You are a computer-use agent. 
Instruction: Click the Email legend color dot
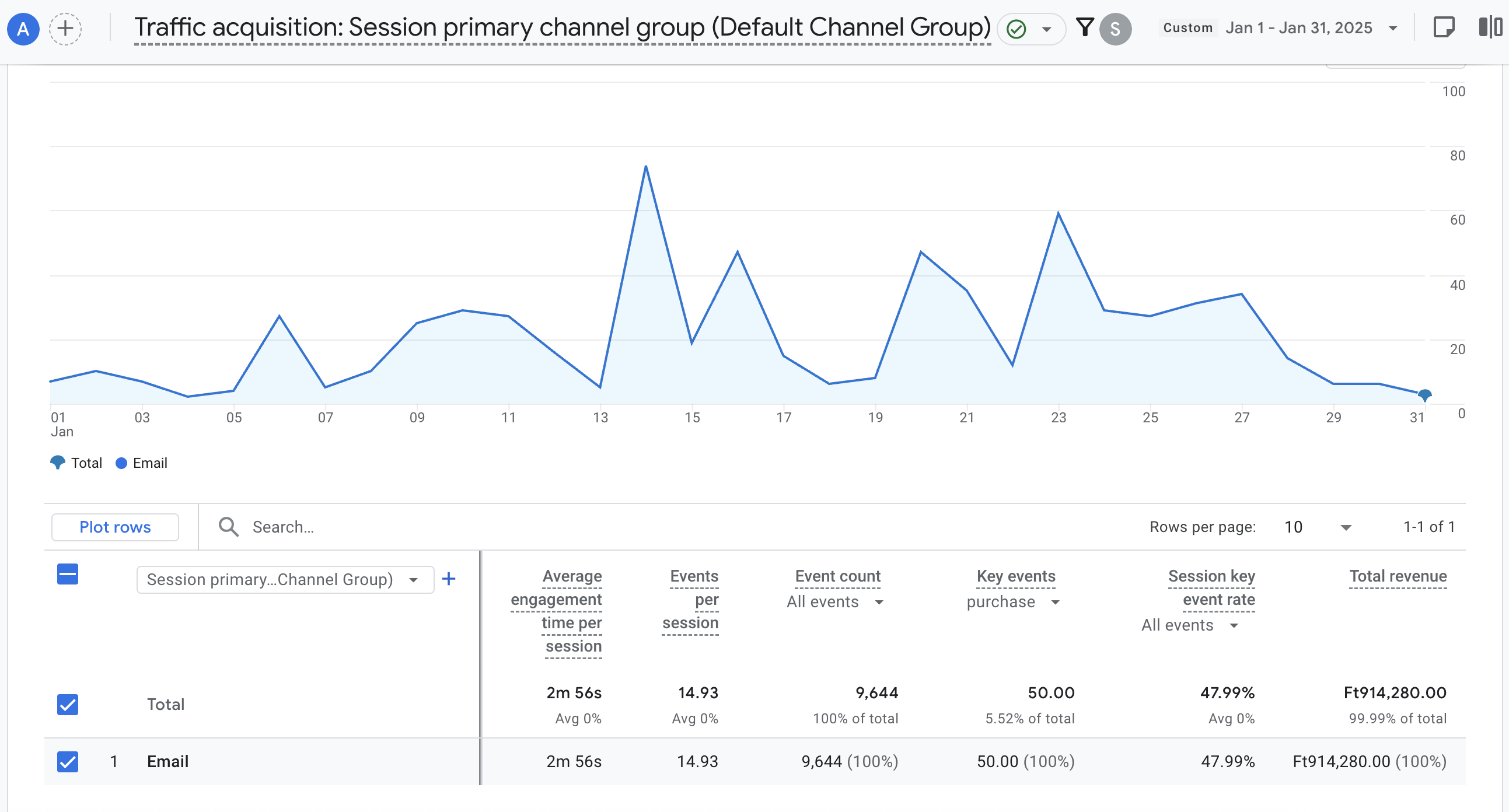tap(121, 463)
